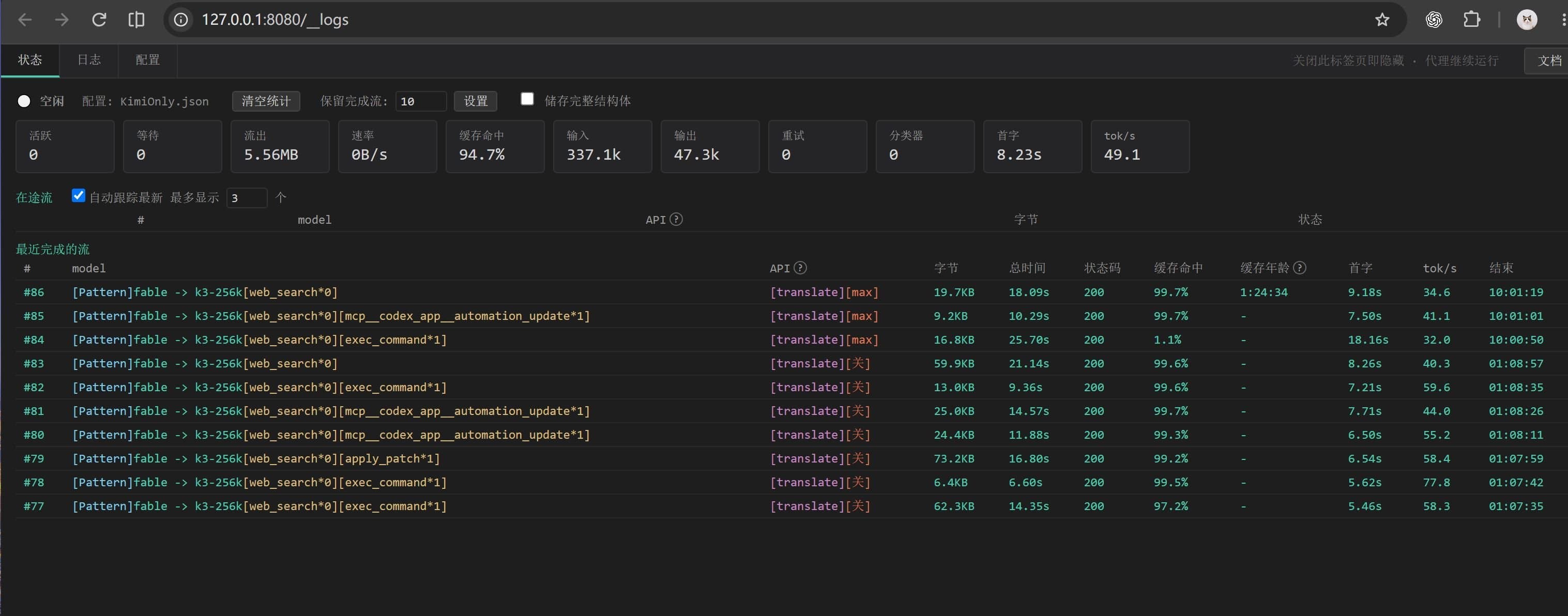Click the 01:07:35 end time
The image size is (1568, 616).
[x=1516, y=506]
